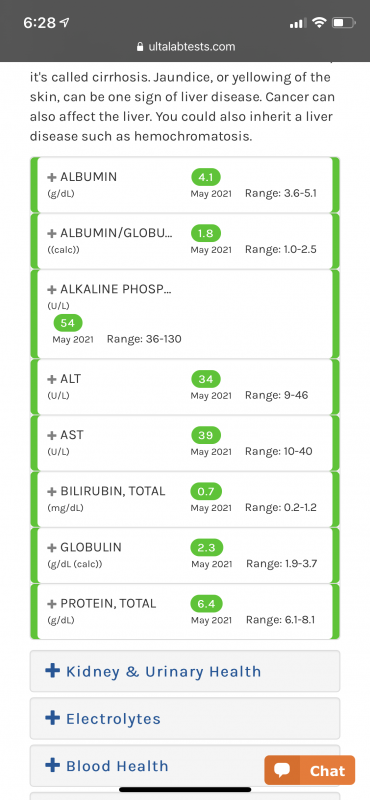
Task: Open the Electrolytes section
Action: click(x=185, y=718)
